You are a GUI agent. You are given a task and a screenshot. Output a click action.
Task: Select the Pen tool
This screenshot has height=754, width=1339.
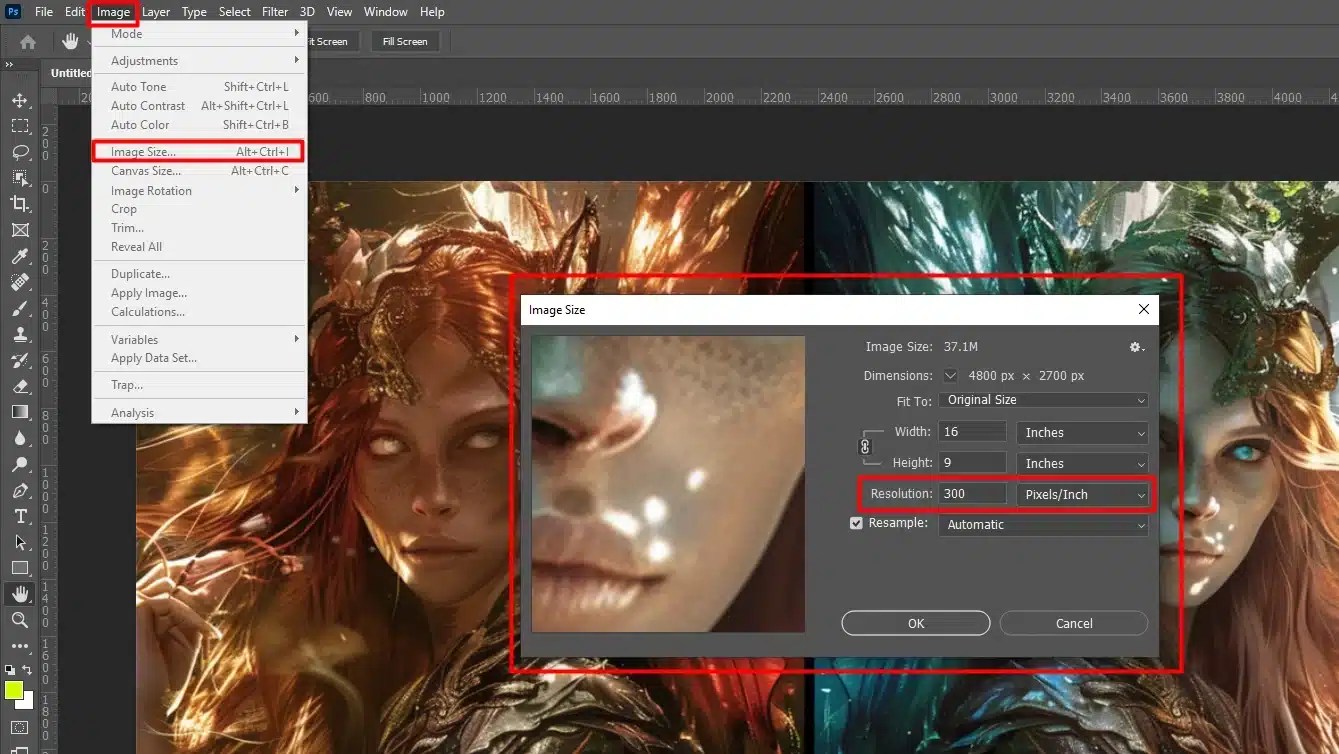coord(19,490)
